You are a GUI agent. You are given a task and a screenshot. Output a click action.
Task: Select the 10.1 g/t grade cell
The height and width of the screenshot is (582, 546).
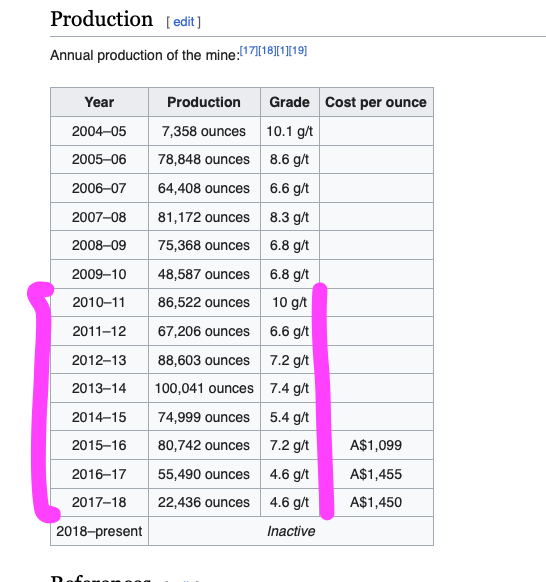click(290, 131)
